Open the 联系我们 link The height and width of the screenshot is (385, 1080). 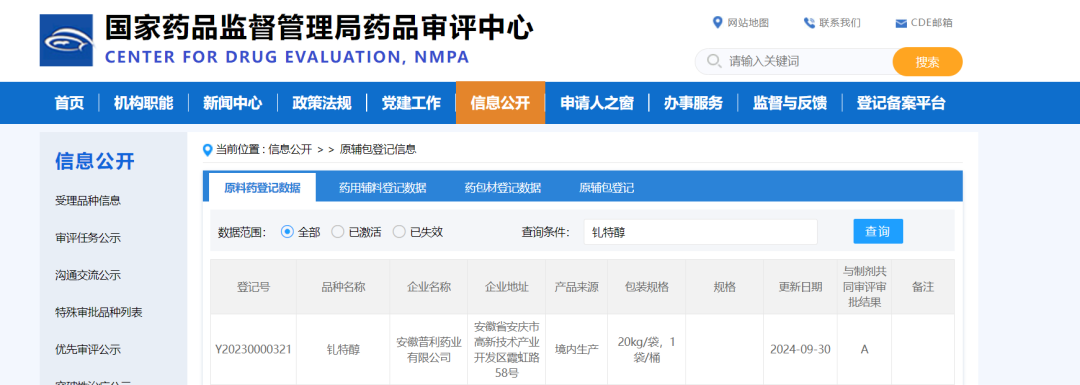(x=840, y=23)
